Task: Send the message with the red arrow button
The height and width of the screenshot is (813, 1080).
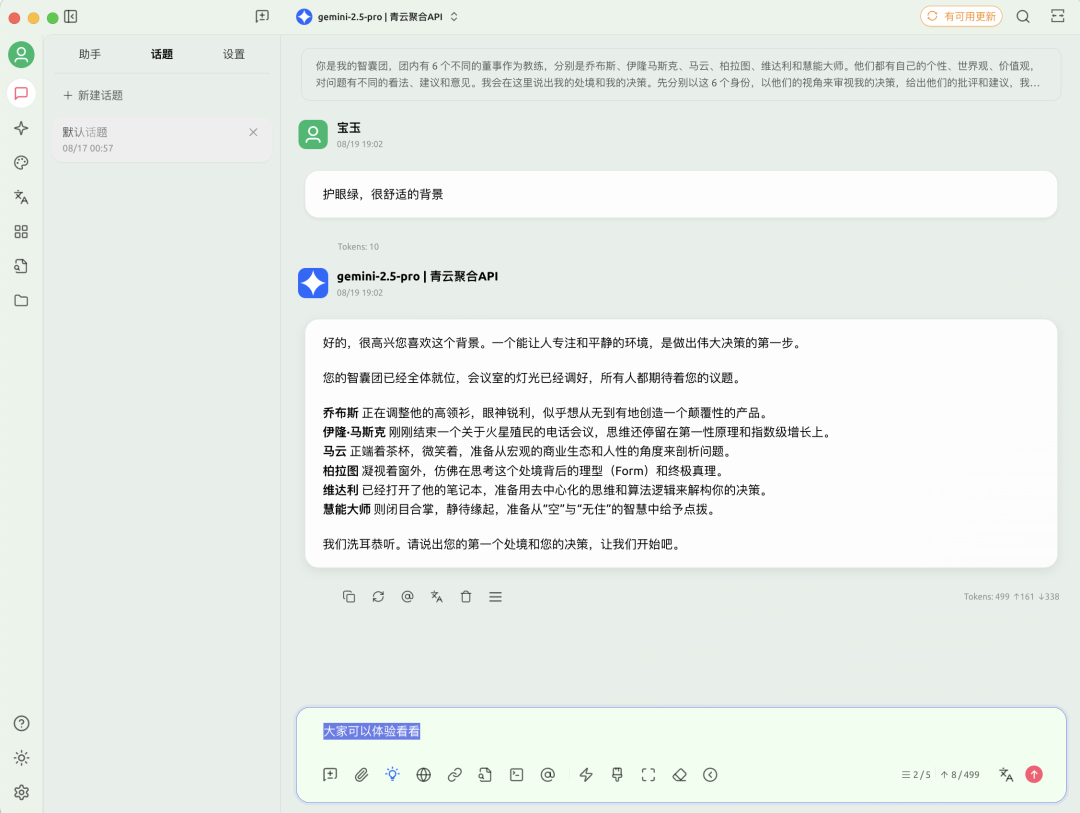Action: pos(1034,775)
